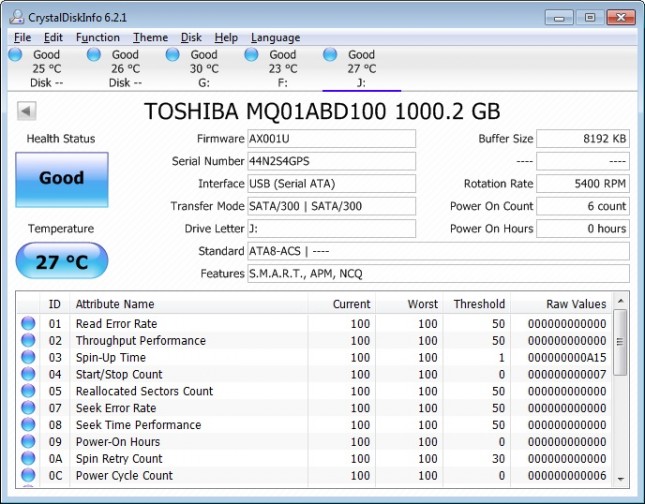Click the Features field S.M.A.R.T., APM, NCQ
Viewport: 645px width, 504px height.
coord(439,274)
